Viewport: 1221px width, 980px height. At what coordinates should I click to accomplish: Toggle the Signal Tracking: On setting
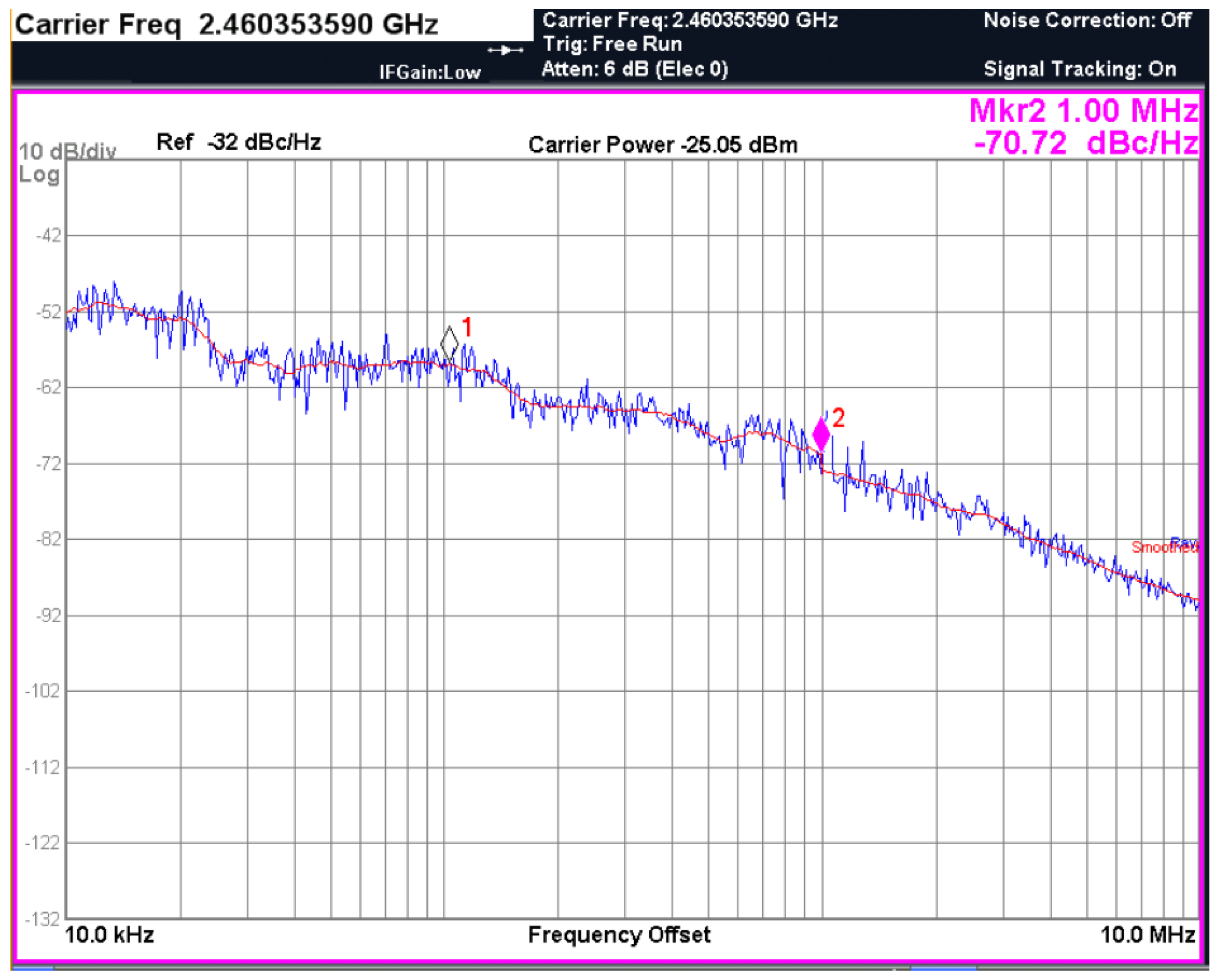click(x=1080, y=69)
